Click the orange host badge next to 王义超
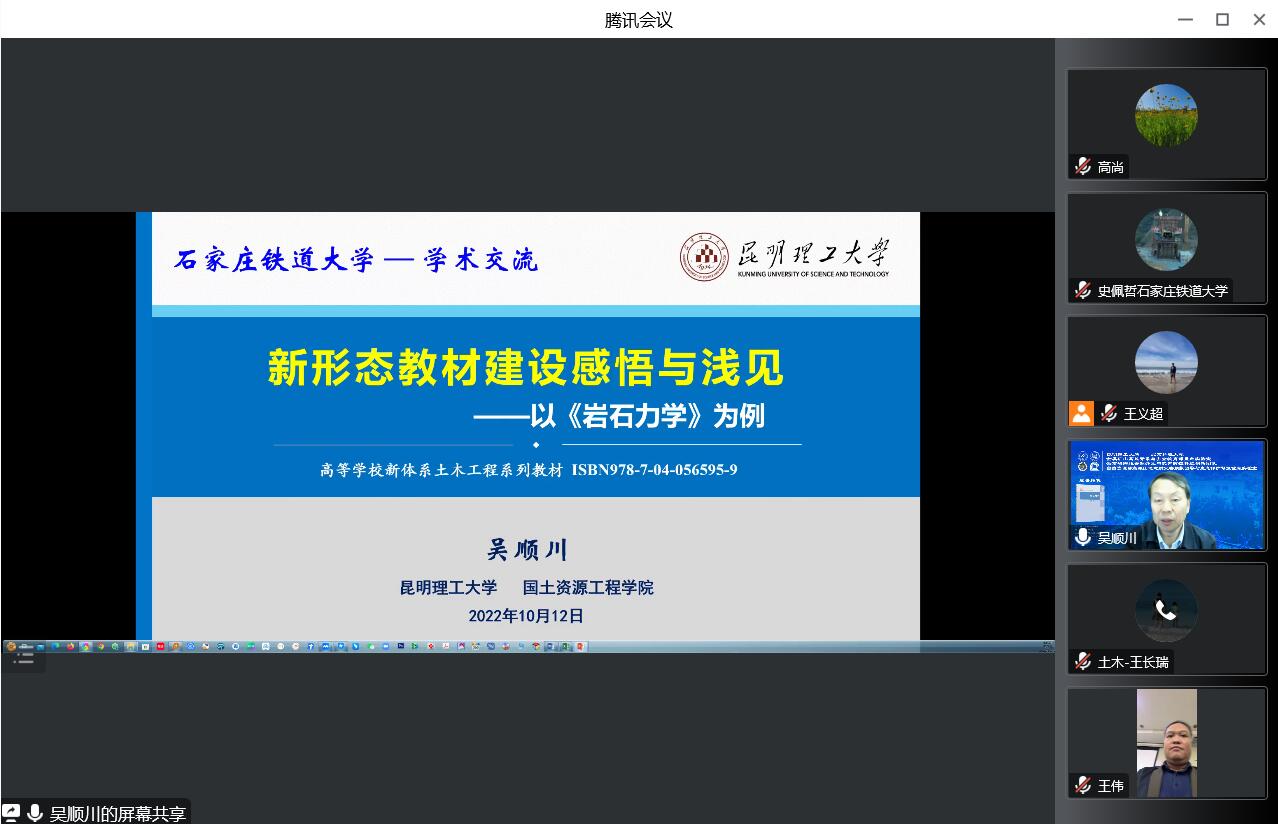The width and height of the screenshot is (1278, 824). (x=1081, y=413)
